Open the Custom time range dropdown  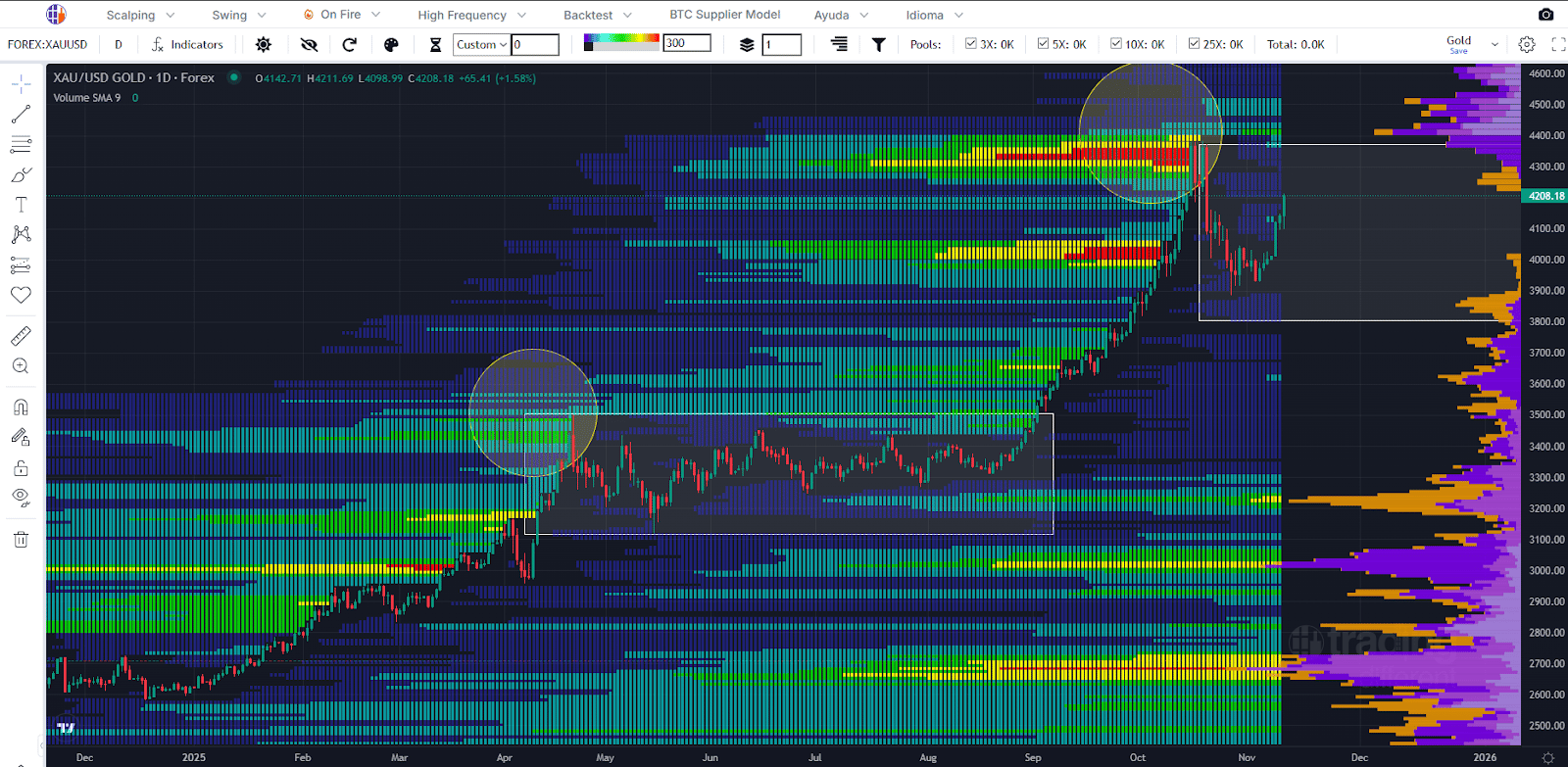[481, 44]
